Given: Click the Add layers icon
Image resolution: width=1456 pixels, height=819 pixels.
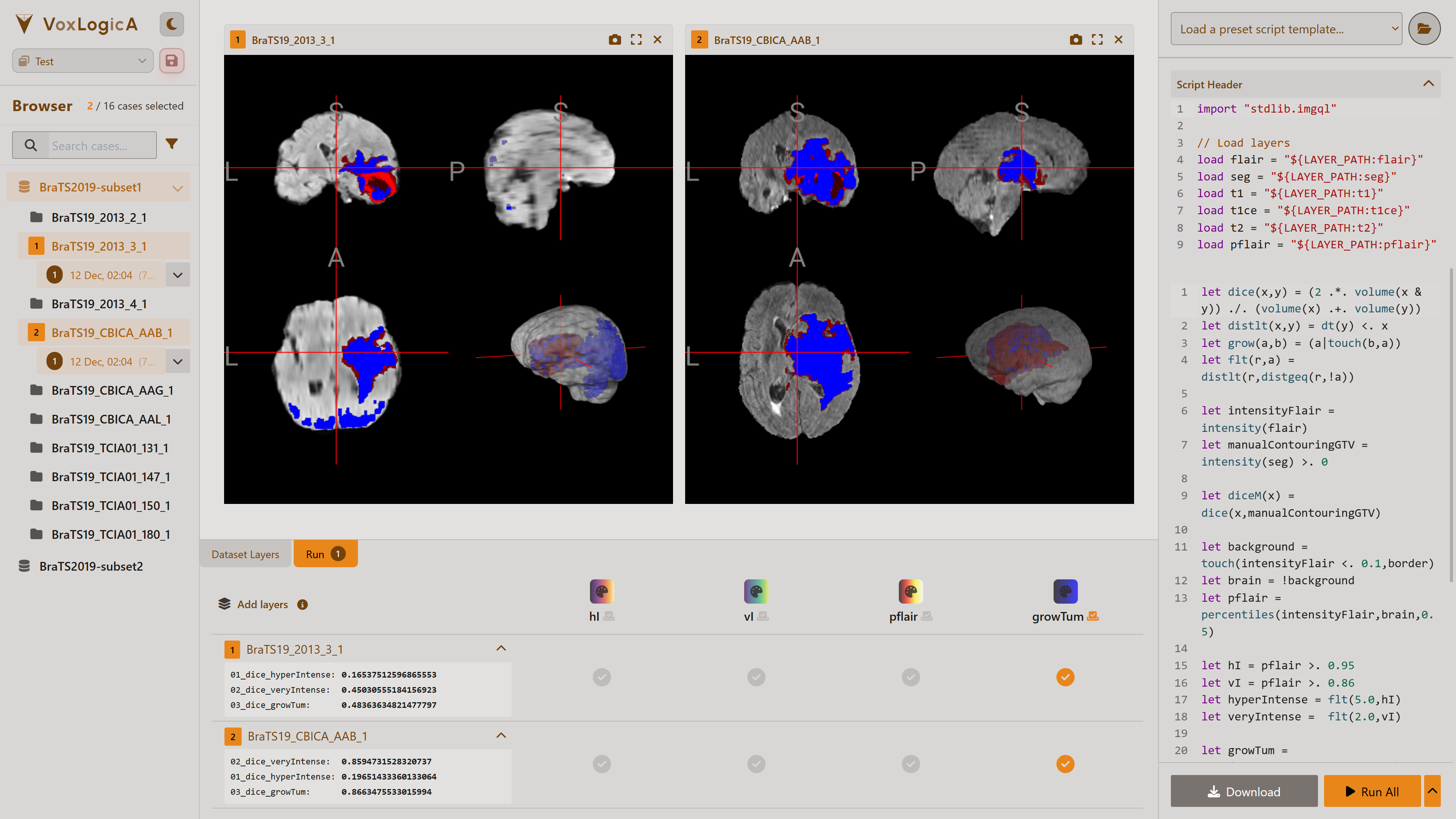Looking at the screenshot, I should (x=225, y=604).
